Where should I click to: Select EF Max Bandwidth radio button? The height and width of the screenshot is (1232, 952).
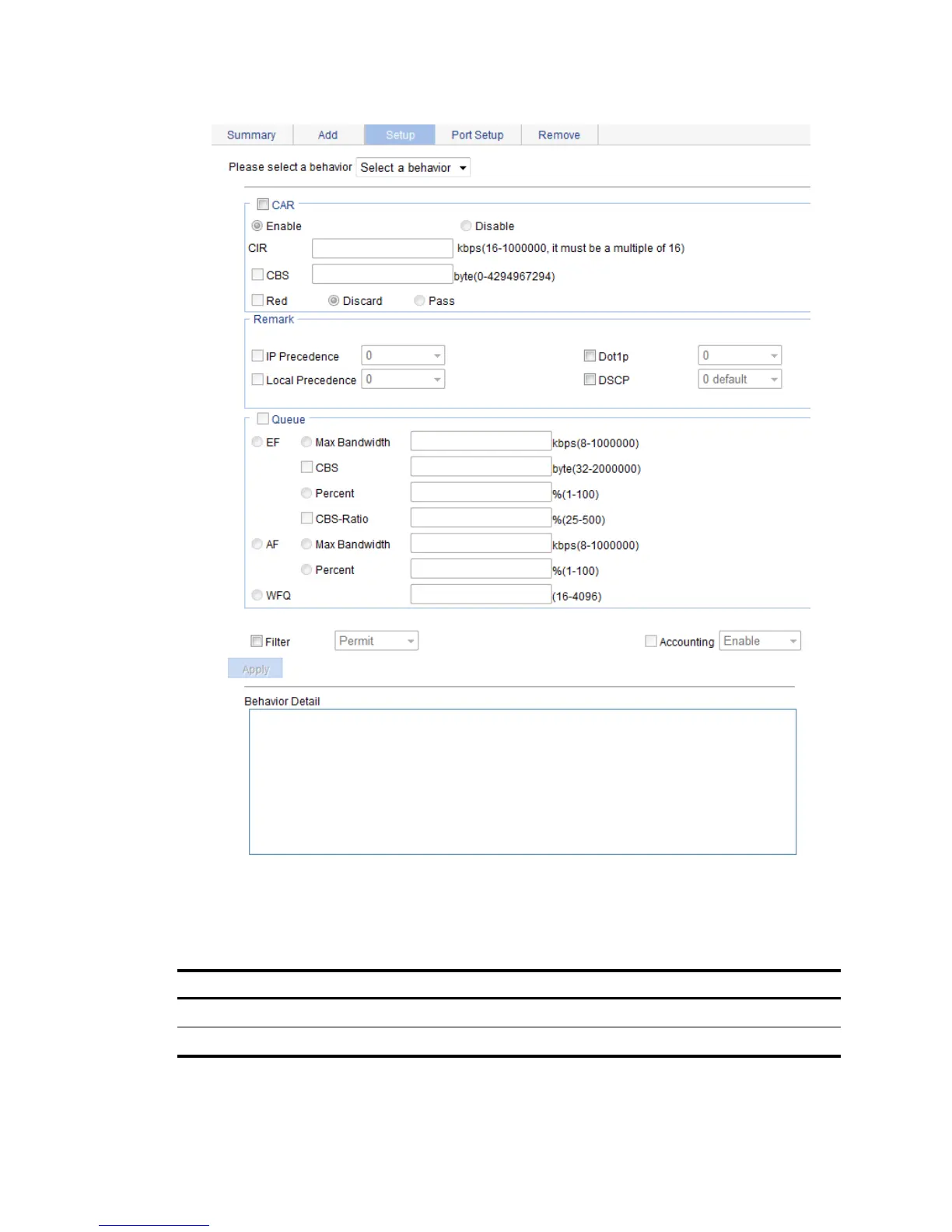(306, 442)
